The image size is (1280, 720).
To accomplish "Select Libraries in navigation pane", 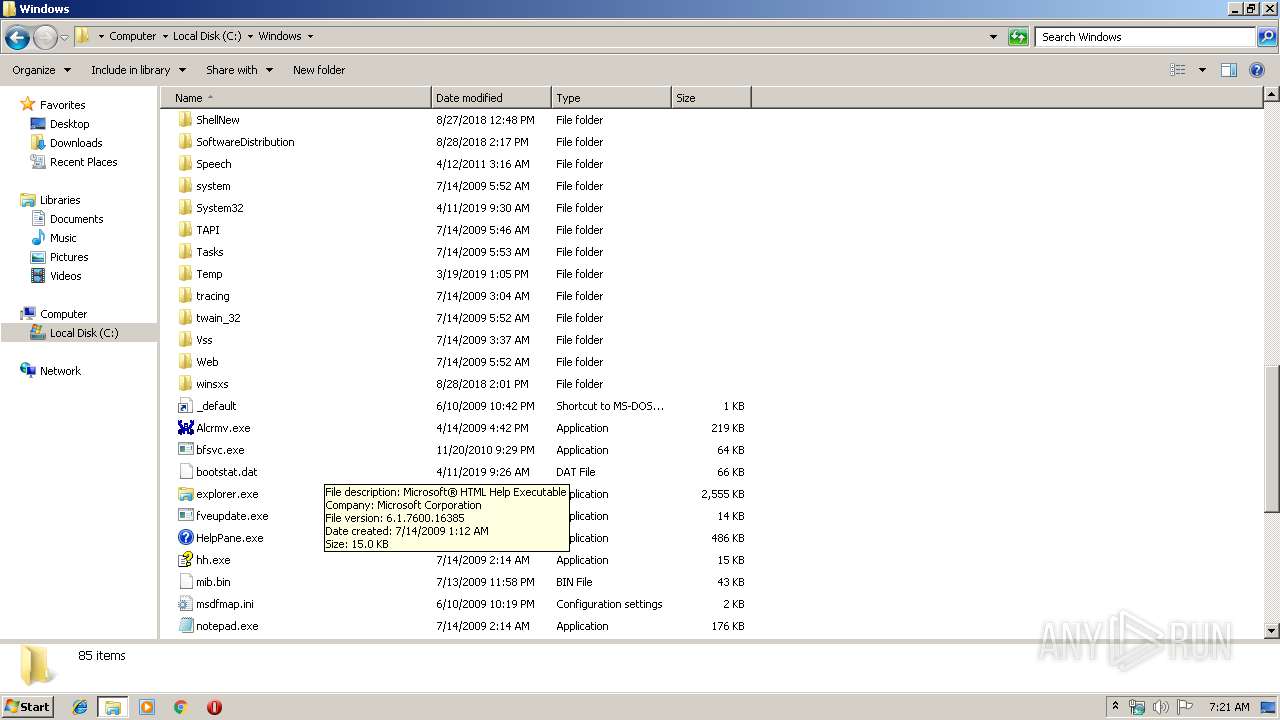I will coord(60,200).
